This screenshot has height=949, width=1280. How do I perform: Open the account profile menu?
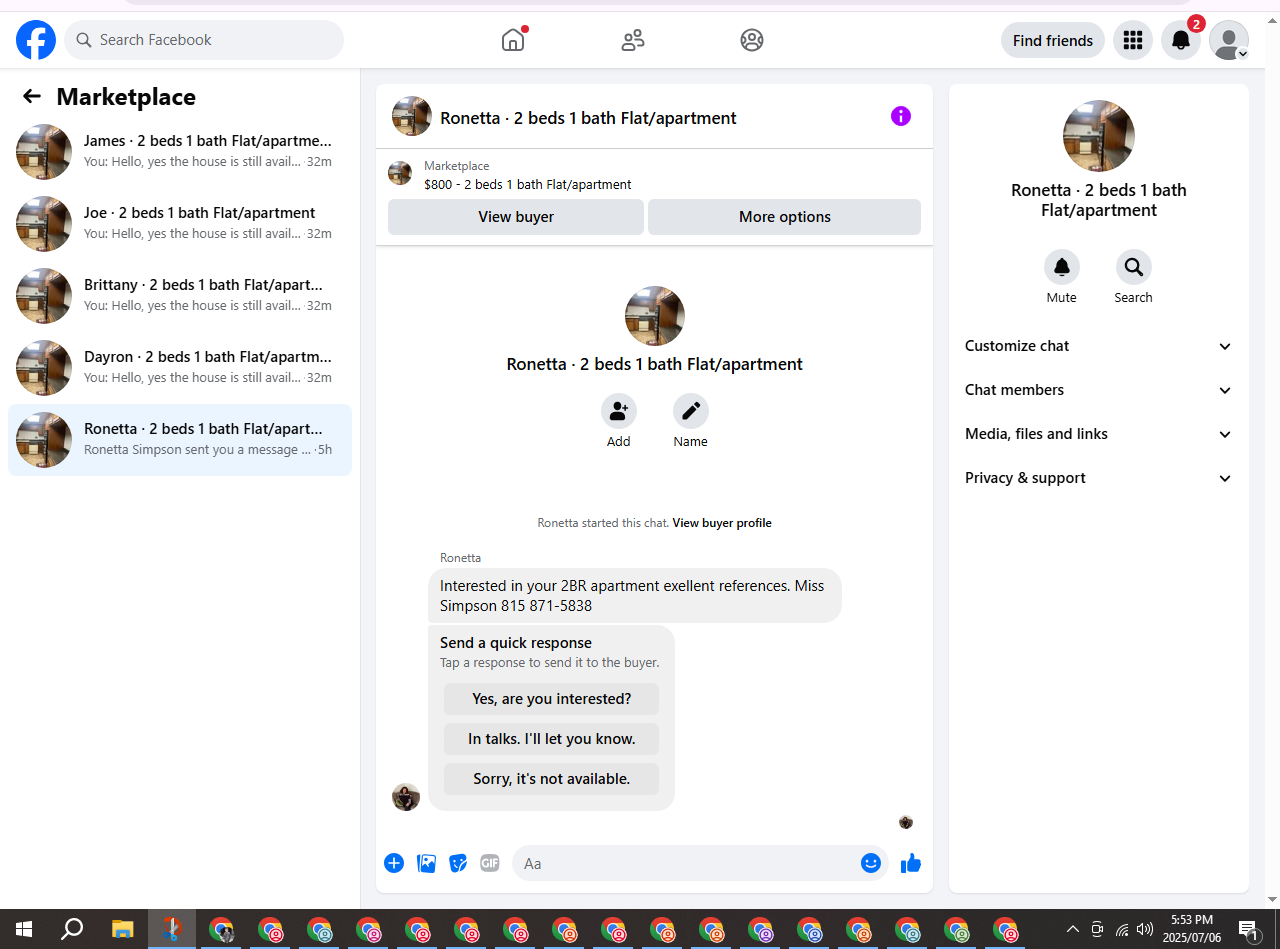[1229, 40]
